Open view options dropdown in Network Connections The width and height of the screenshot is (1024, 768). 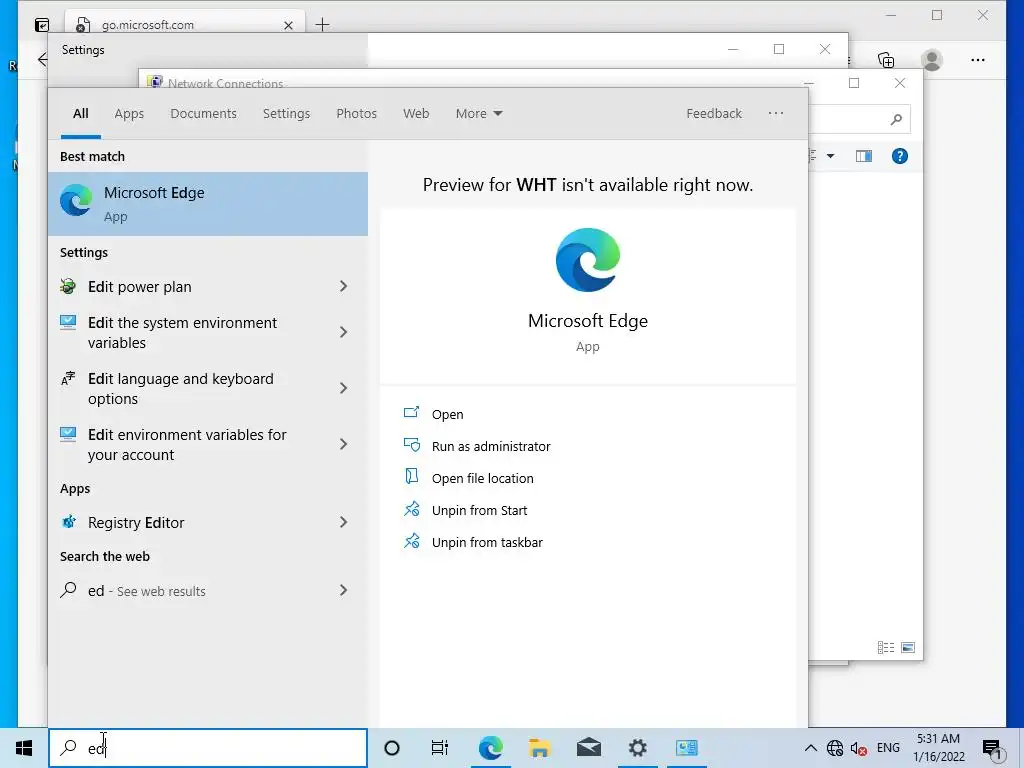coord(830,156)
